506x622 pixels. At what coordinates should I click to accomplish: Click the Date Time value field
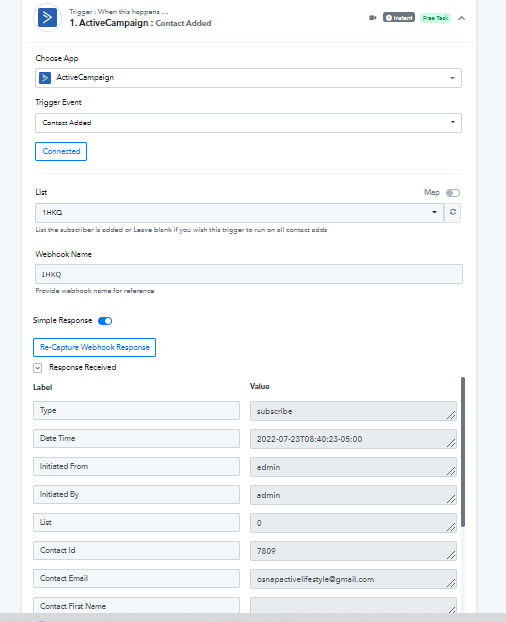coord(353,439)
